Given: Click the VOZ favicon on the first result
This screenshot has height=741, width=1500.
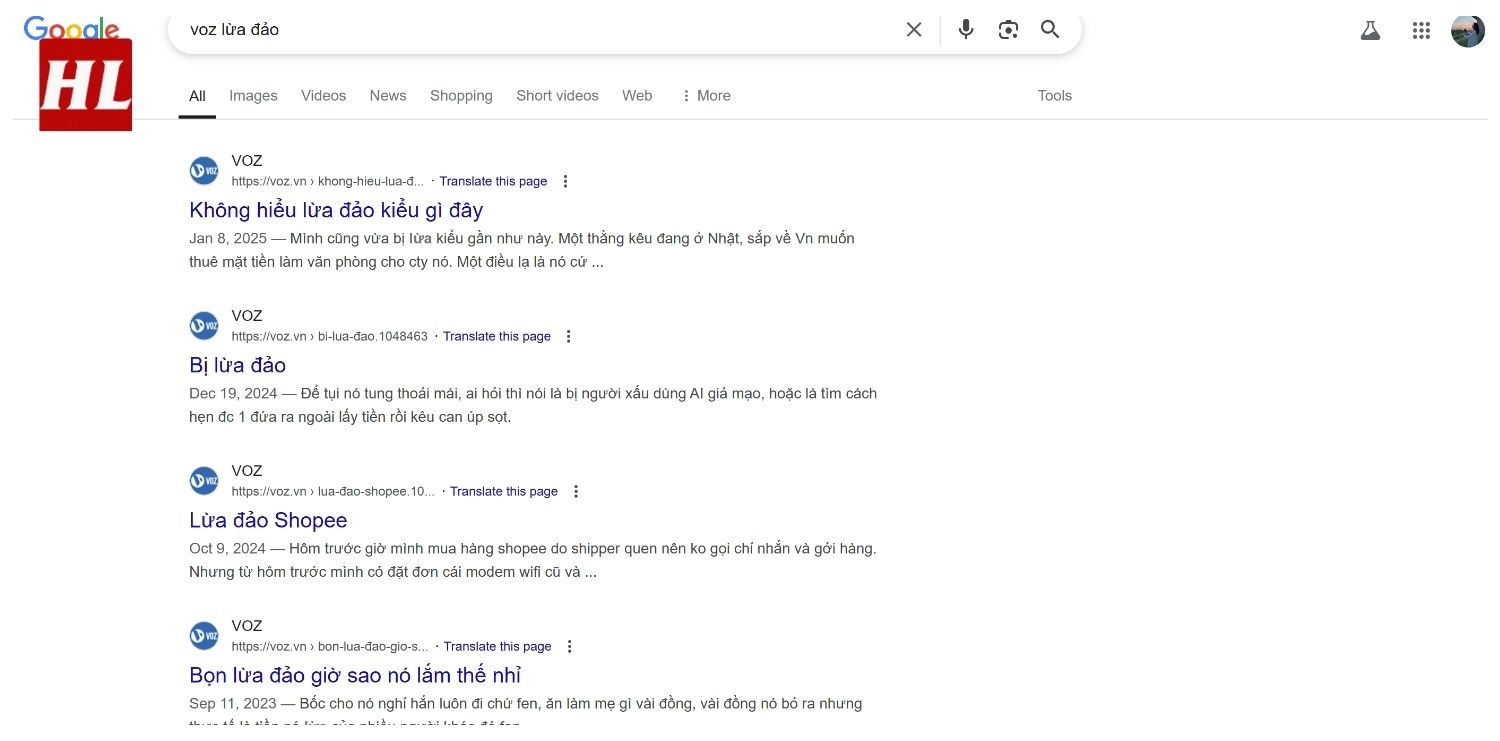Looking at the screenshot, I should click(x=203, y=170).
